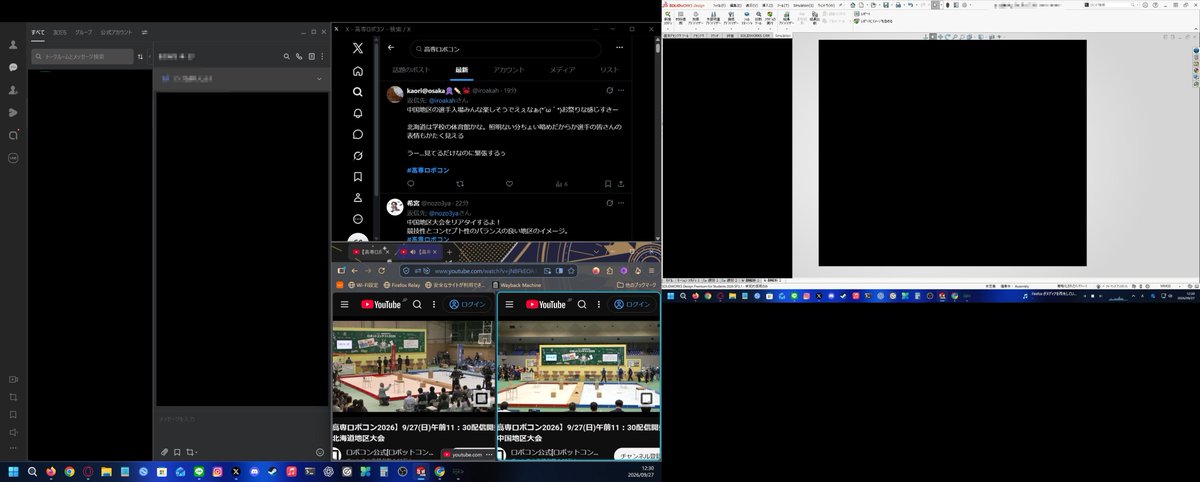Viewport: 1200px width, 482px height.
Task: Select LINE 友だち tab
Action: [x=60, y=32]
